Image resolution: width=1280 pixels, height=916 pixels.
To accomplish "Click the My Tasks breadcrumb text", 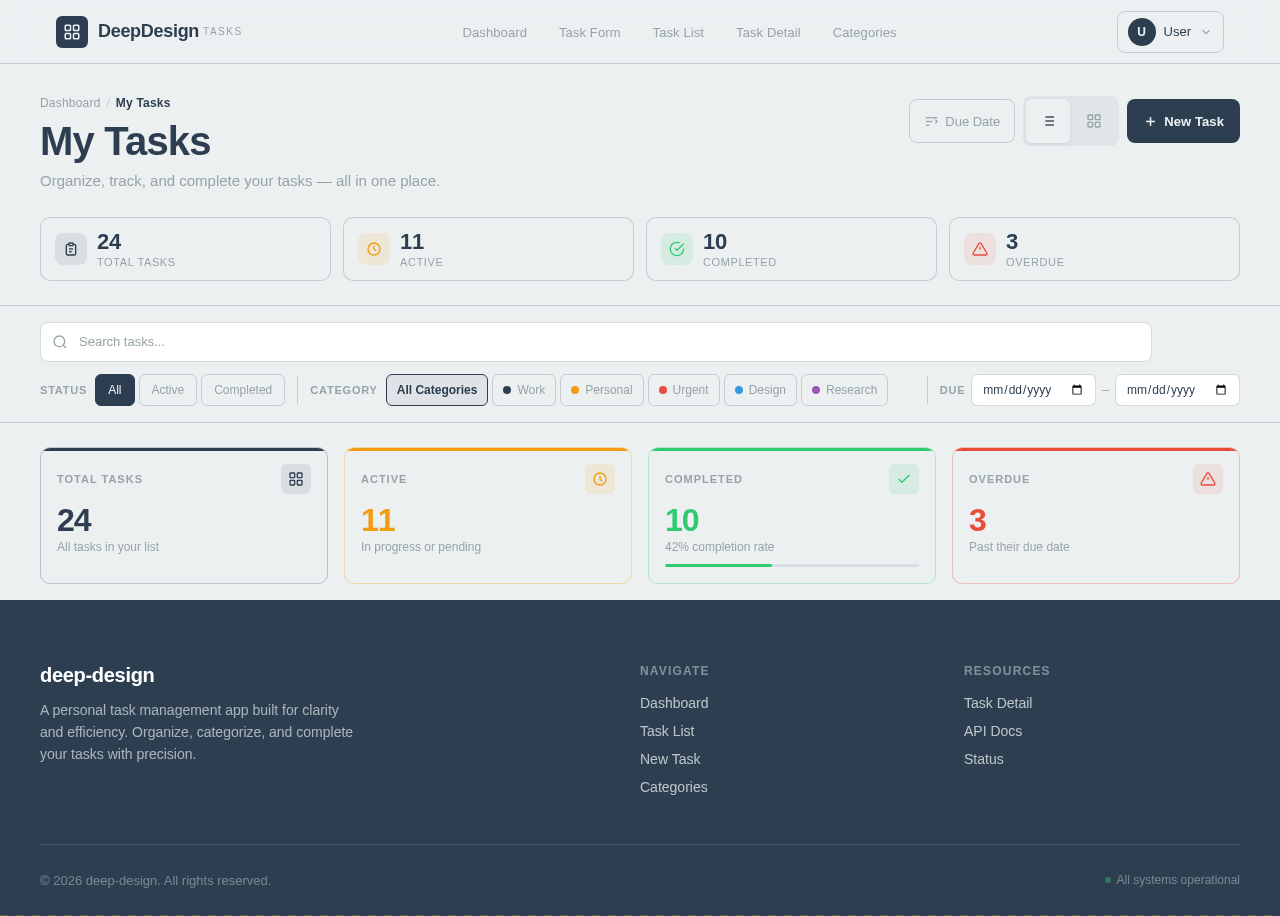I will coord(143,103).
